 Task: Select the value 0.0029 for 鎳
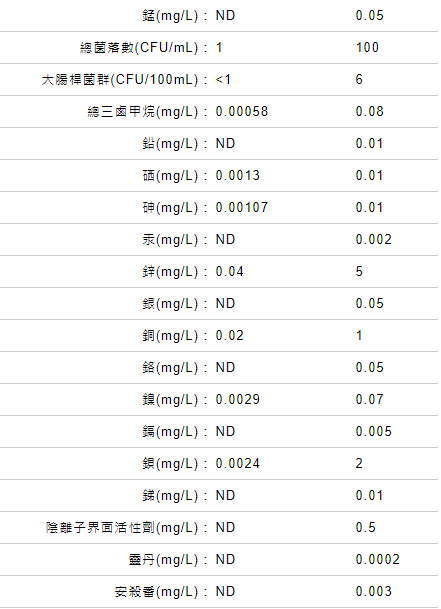[x=238, y=399]
